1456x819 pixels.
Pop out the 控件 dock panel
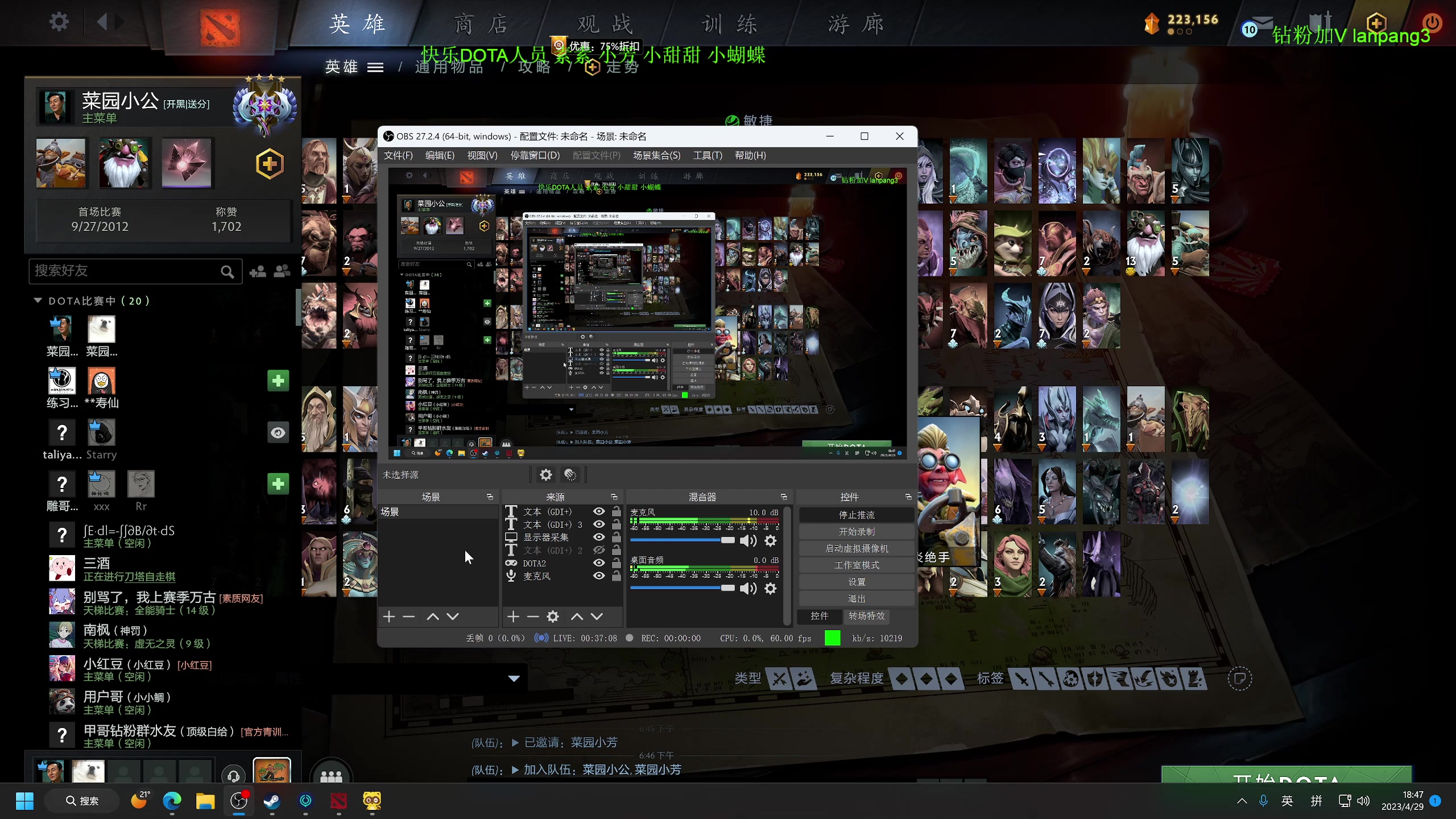908,497
